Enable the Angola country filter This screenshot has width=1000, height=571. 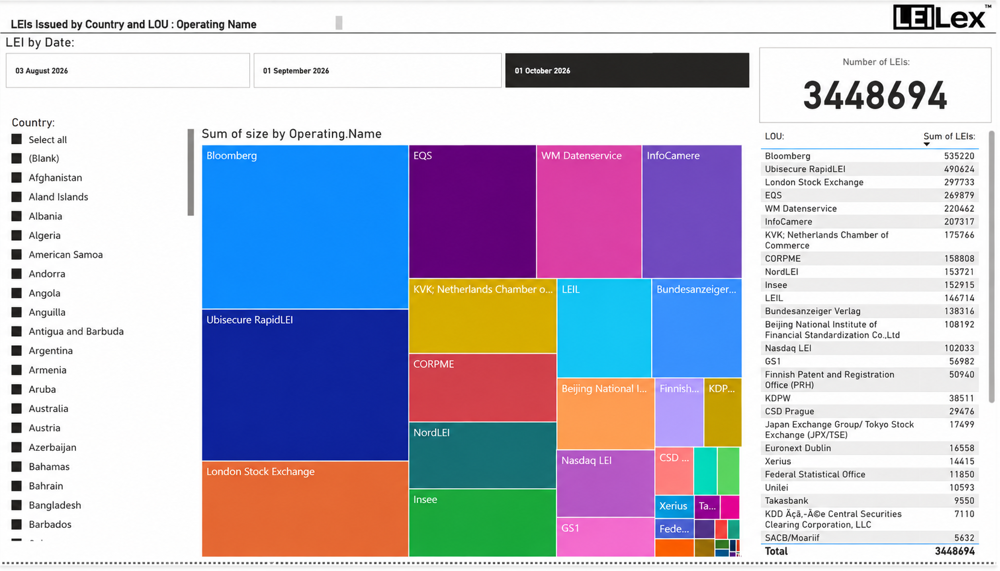coord(17,293)
